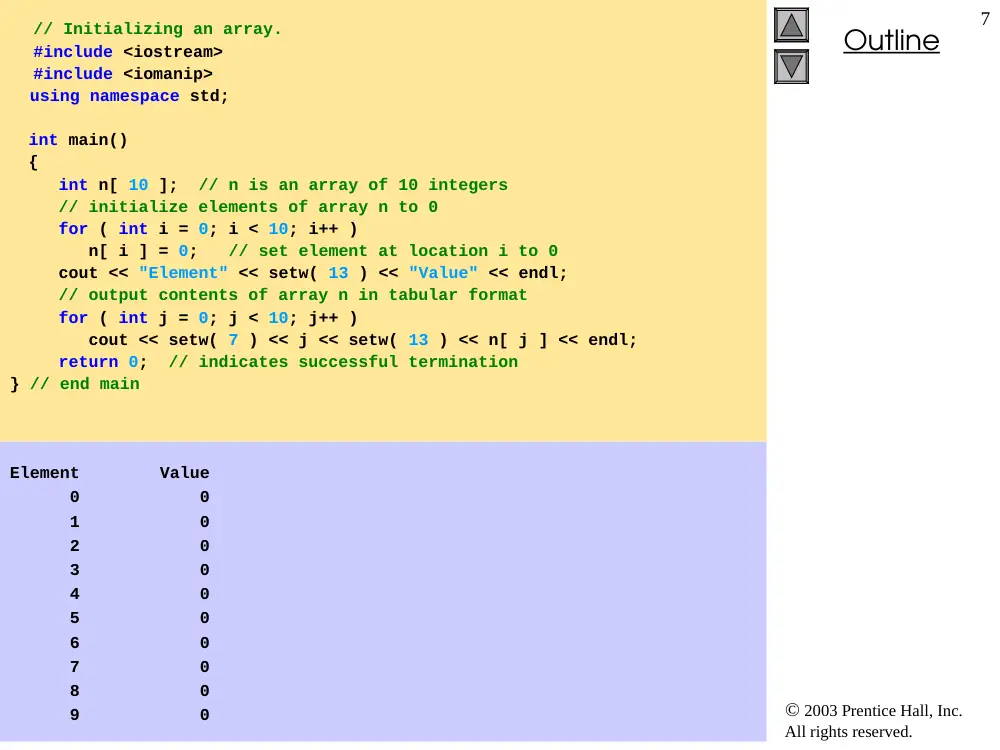This screenshot has width=1000, height=750.
Task: Click the "} // end main" line
Action: coord(75,384)
